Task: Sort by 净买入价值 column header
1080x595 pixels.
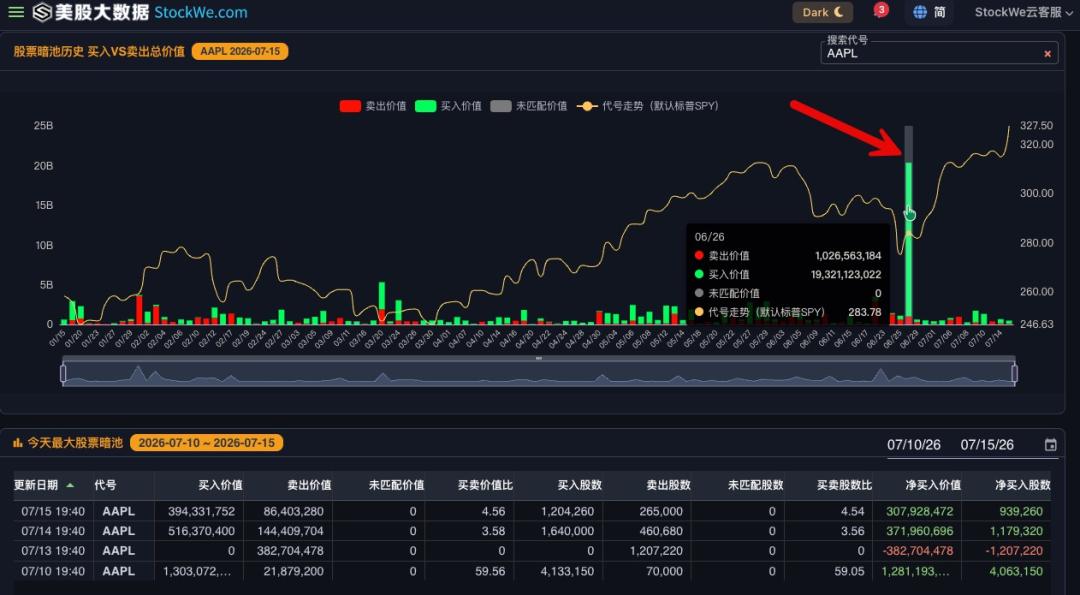Action: 933,485
